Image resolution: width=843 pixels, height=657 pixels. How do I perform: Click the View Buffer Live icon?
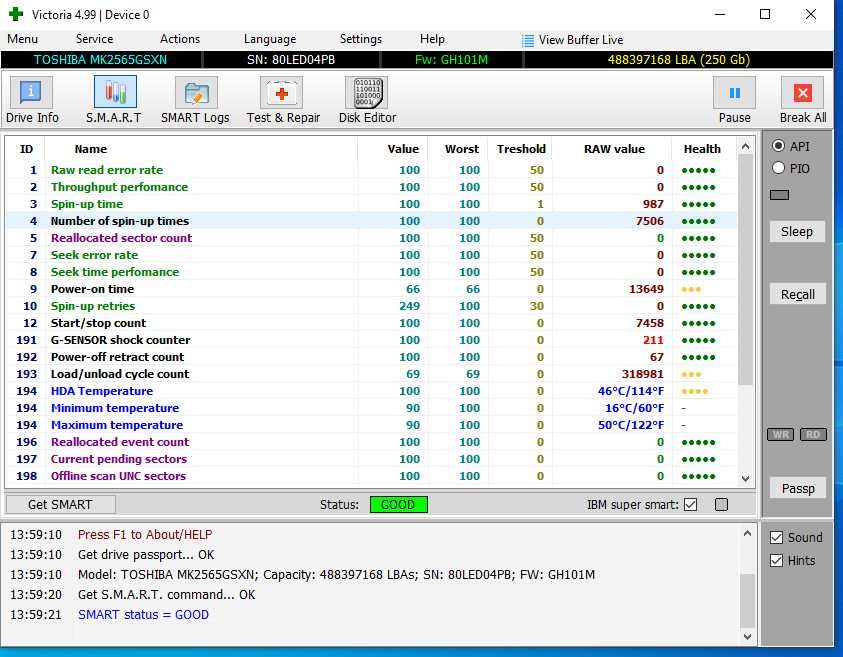pos(528,40)
